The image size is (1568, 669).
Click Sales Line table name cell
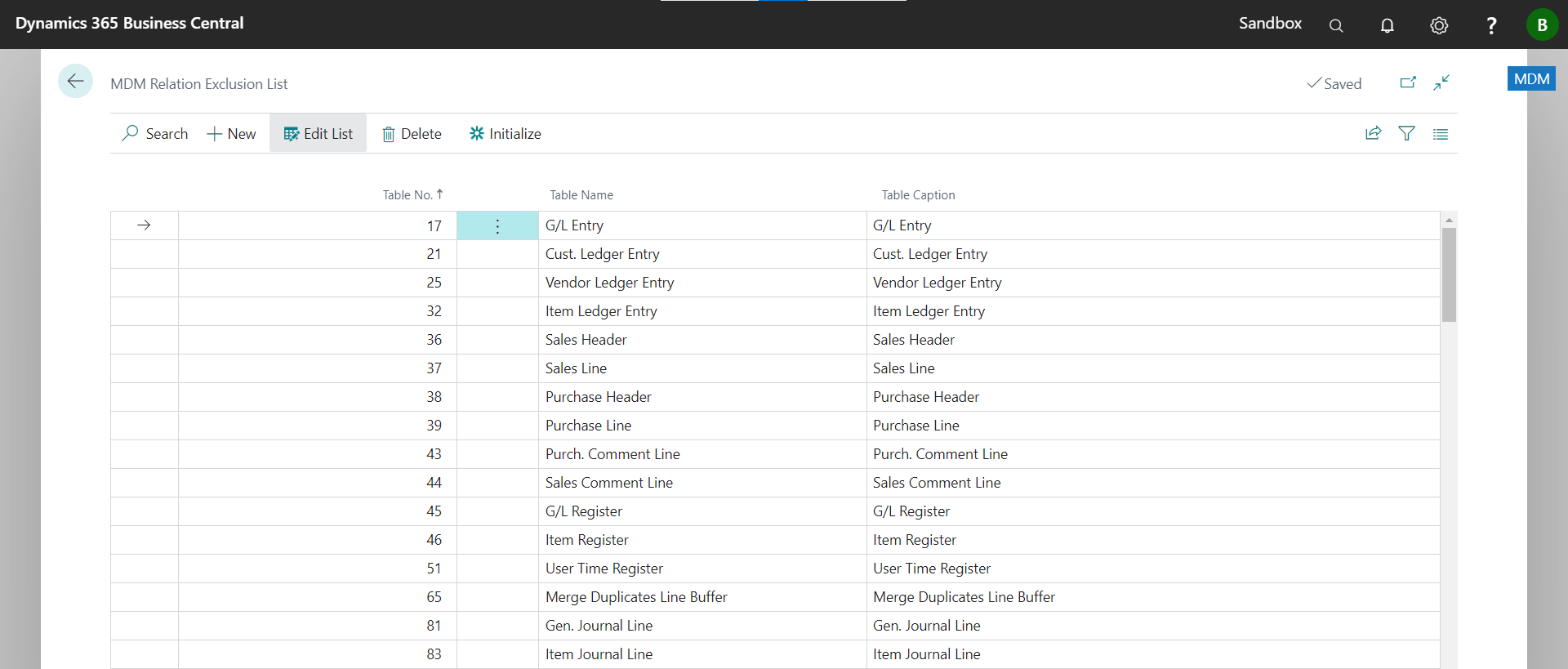pyautogui.click(x=702, y=368)
